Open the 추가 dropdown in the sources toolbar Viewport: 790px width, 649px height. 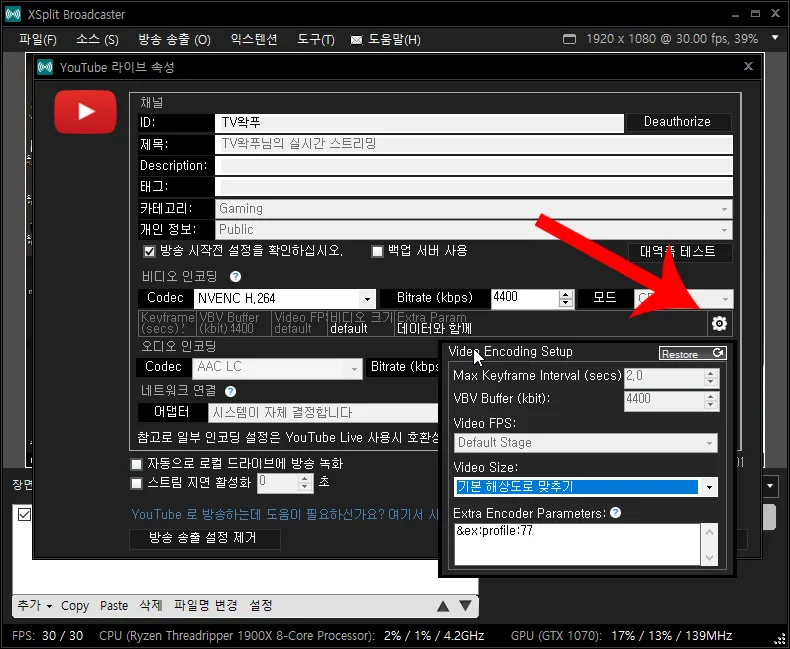point(34,605)
